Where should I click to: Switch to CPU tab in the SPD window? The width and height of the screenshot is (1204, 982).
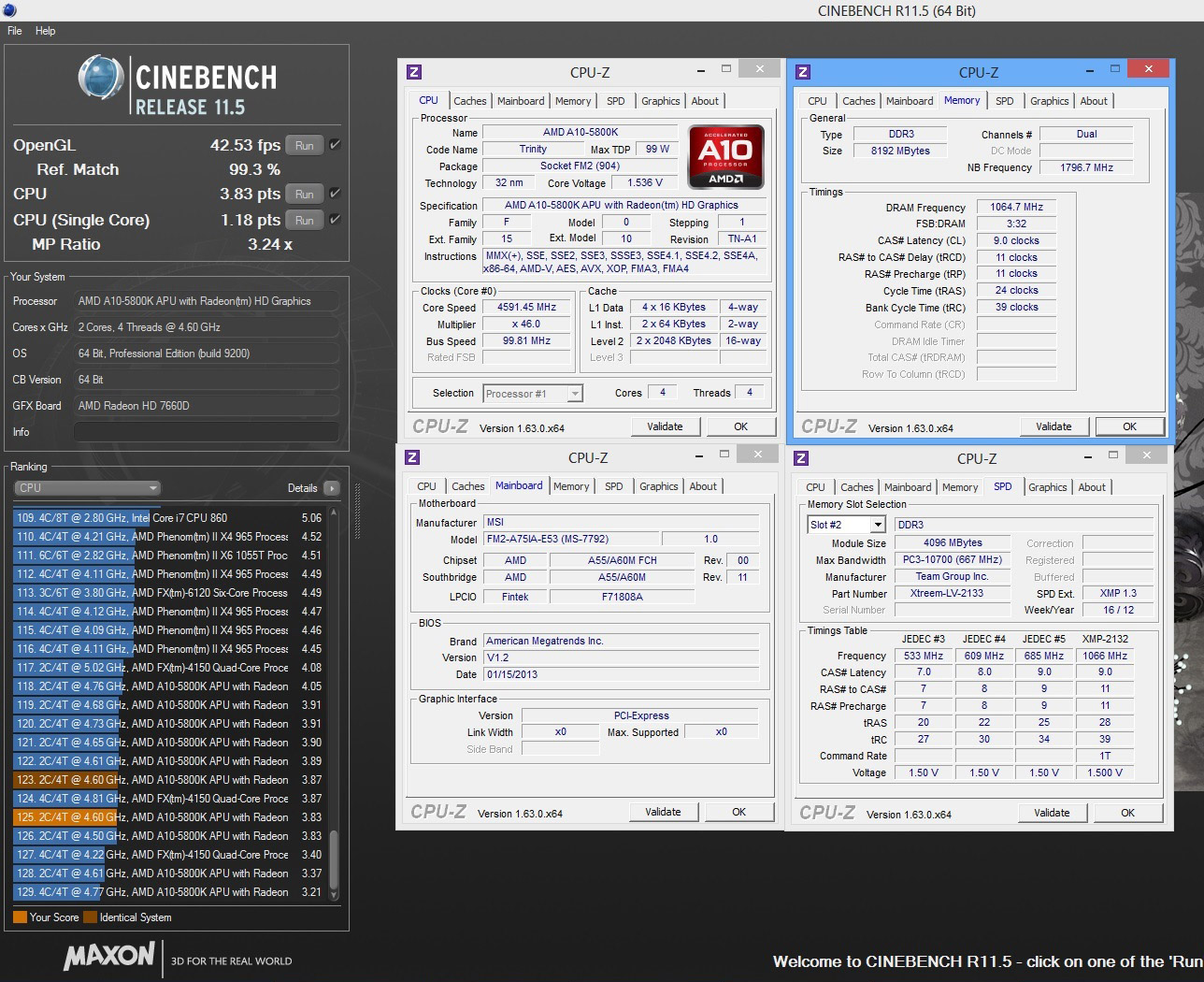(x=816, y=487)
